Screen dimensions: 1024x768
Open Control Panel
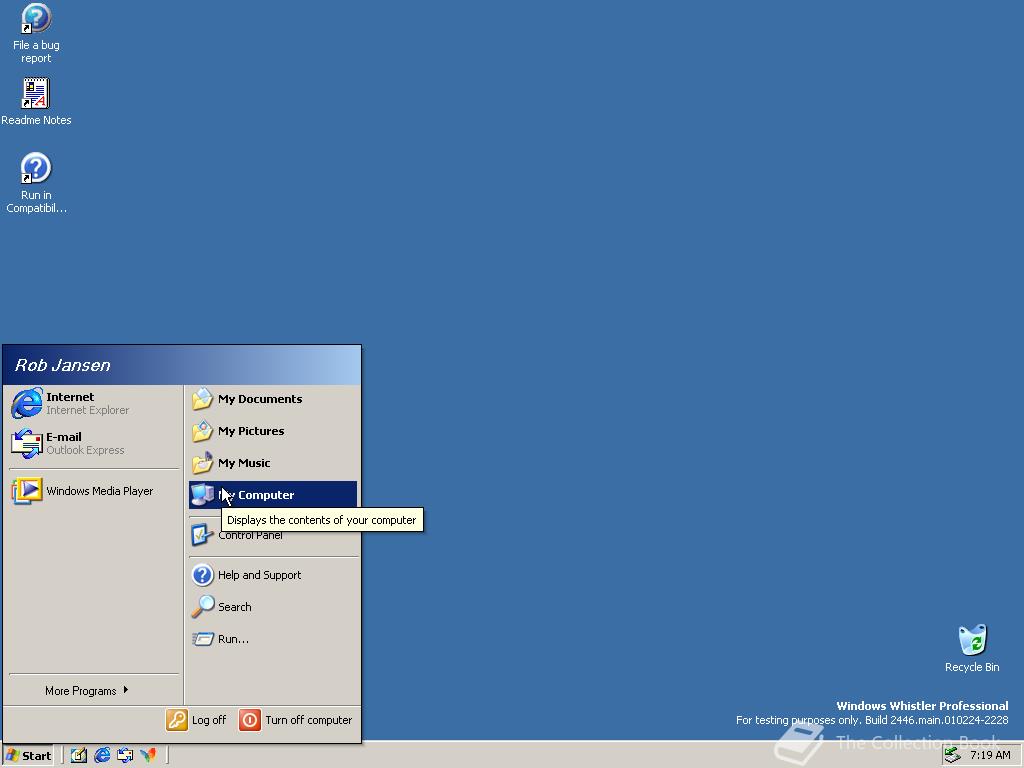point(273,536)
